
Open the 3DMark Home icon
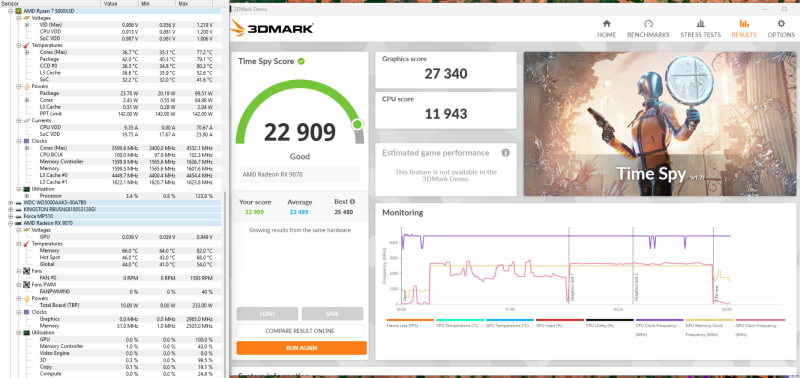click(607, 23)
